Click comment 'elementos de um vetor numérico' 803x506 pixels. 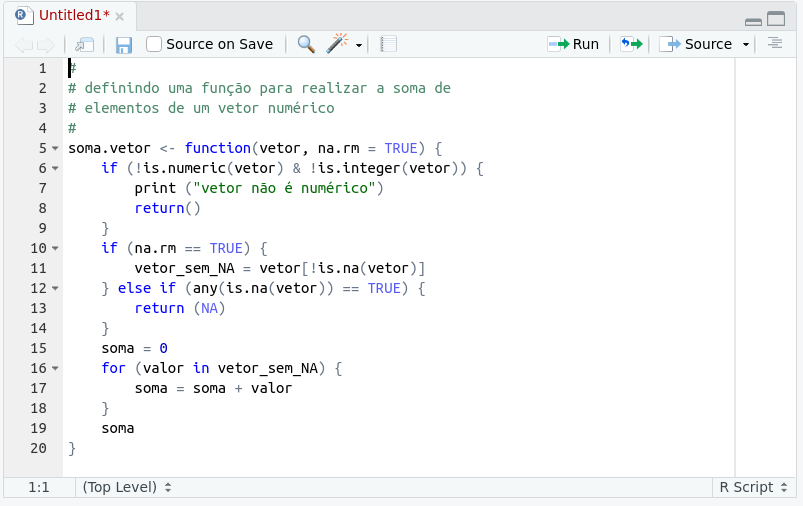click(209, 109)
